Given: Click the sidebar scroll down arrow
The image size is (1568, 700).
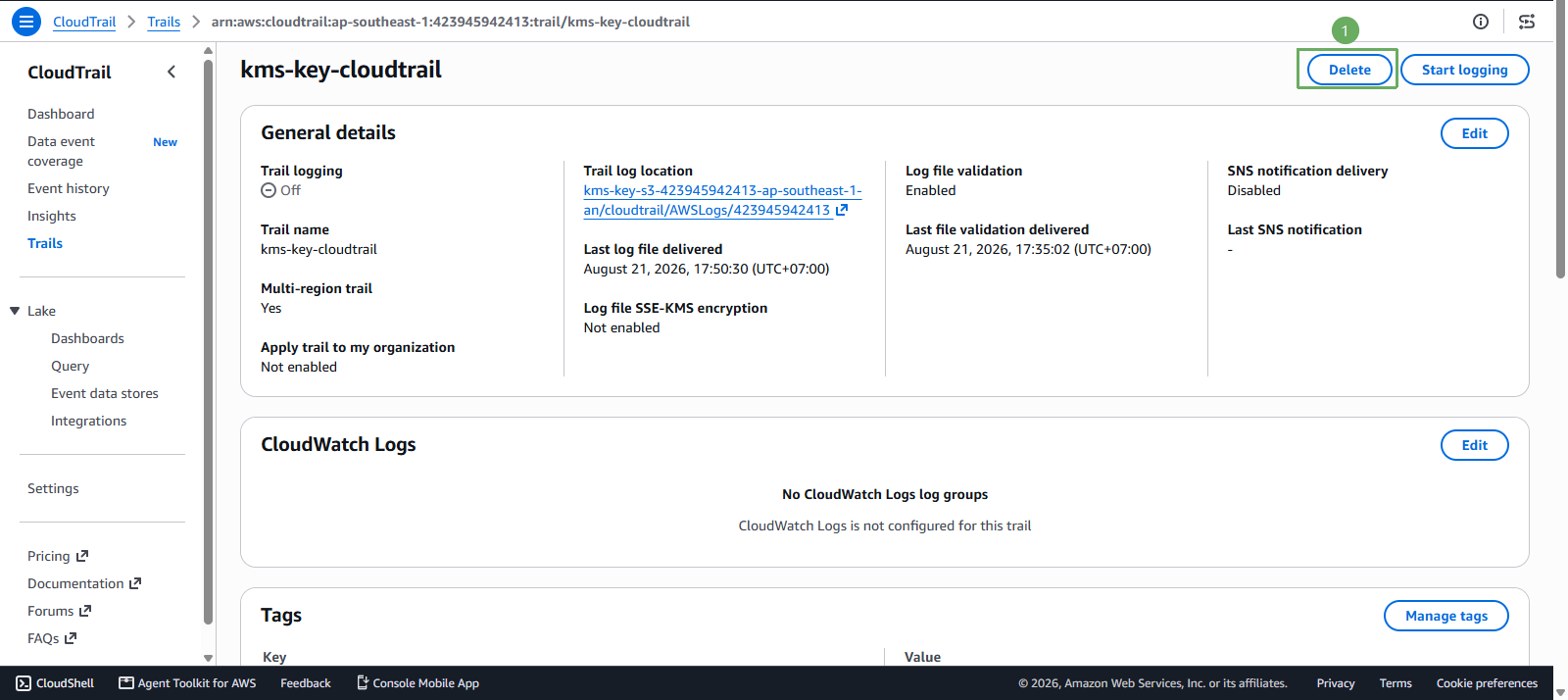Looking at the screenshot, I should click(x=208, y=658).
